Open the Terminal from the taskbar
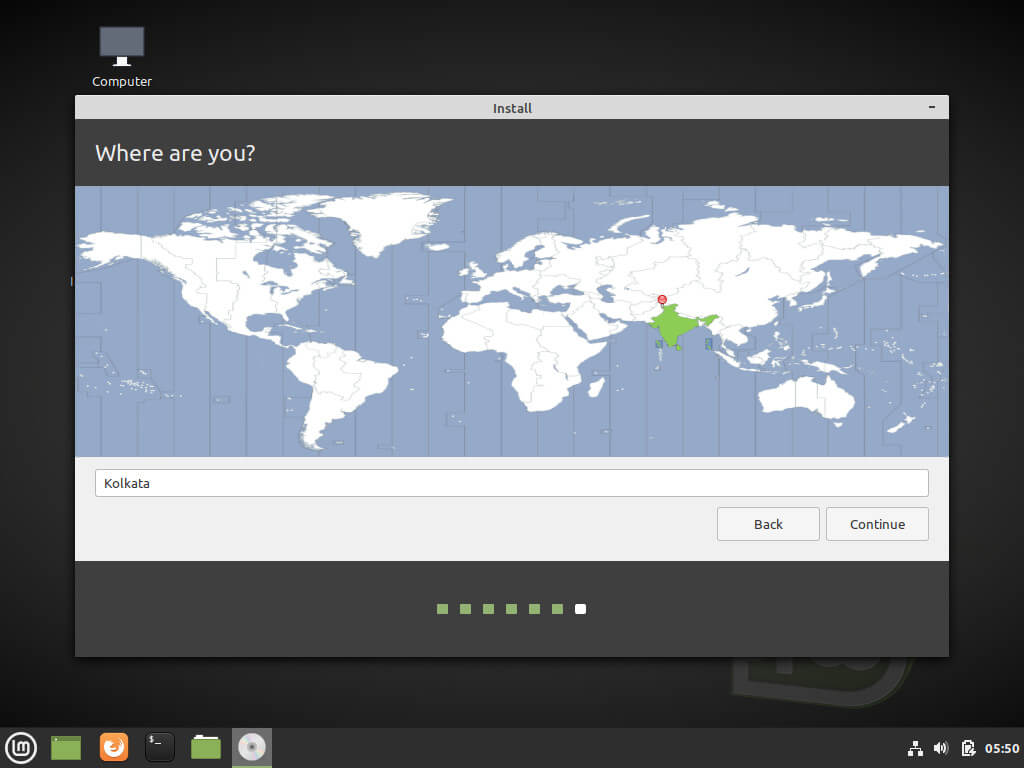1024x768 pixels. (160, 747)
